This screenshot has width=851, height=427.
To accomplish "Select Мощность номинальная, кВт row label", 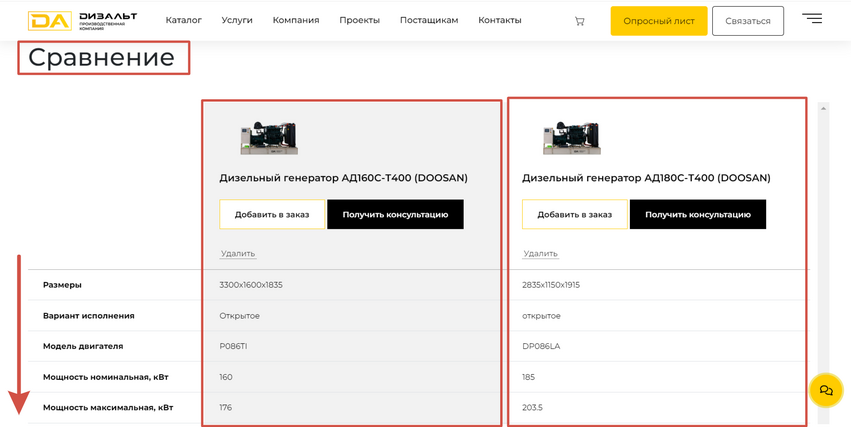I will (x=106, y=377).
